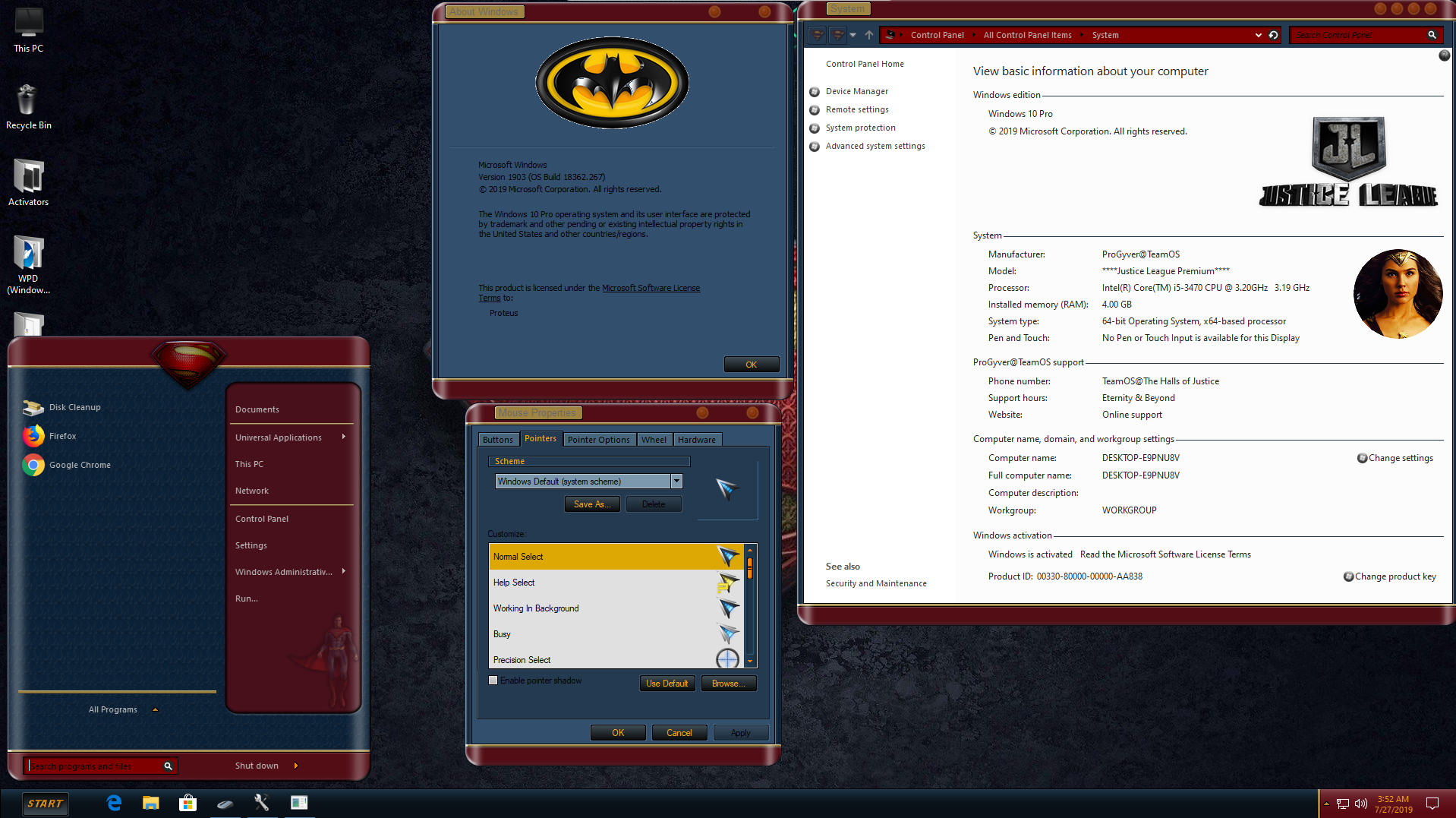Switch to the Buttons tab

click(x=498, y=440)
